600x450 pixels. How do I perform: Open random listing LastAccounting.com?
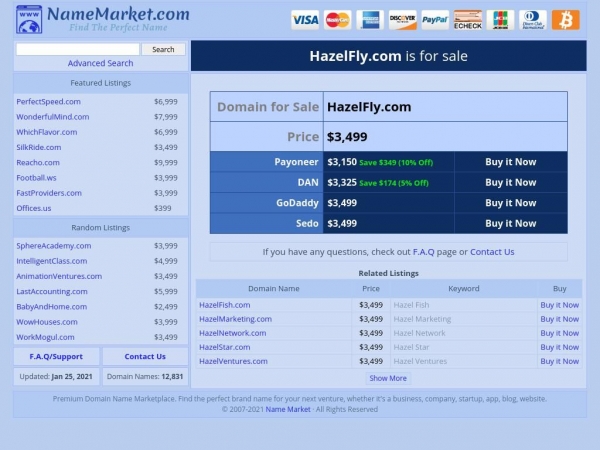click(x=52, y=292)
